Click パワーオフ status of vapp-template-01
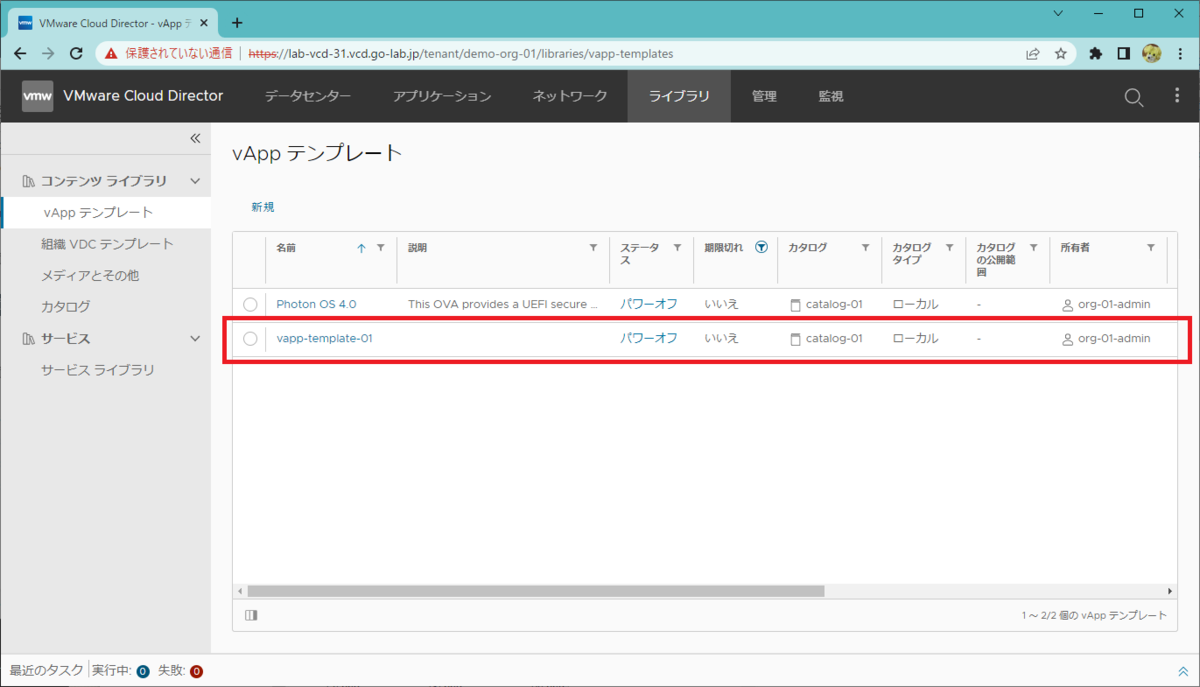The height and width of the screenshot is (687, 1200). tap(648, 338)
